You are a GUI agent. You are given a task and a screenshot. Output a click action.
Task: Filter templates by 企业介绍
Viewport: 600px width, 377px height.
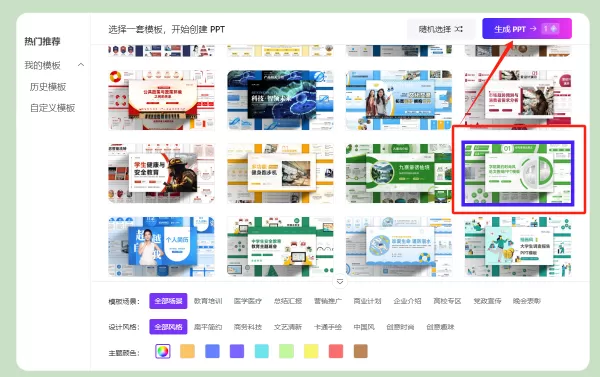pos(407,301)
